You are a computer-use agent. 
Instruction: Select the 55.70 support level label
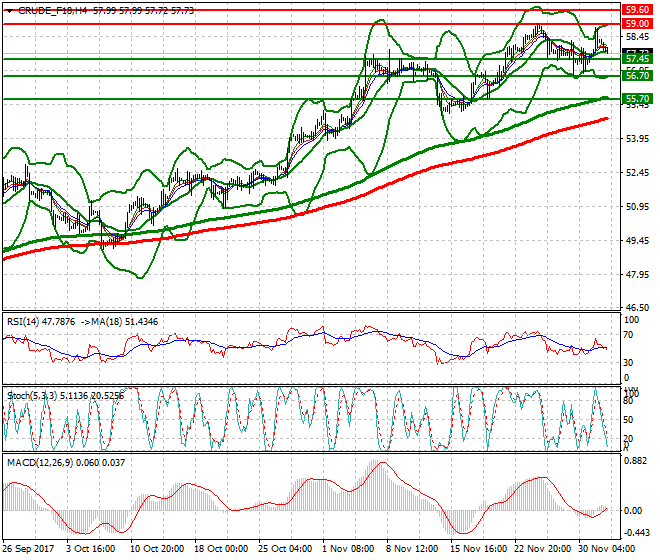(637, 99)
